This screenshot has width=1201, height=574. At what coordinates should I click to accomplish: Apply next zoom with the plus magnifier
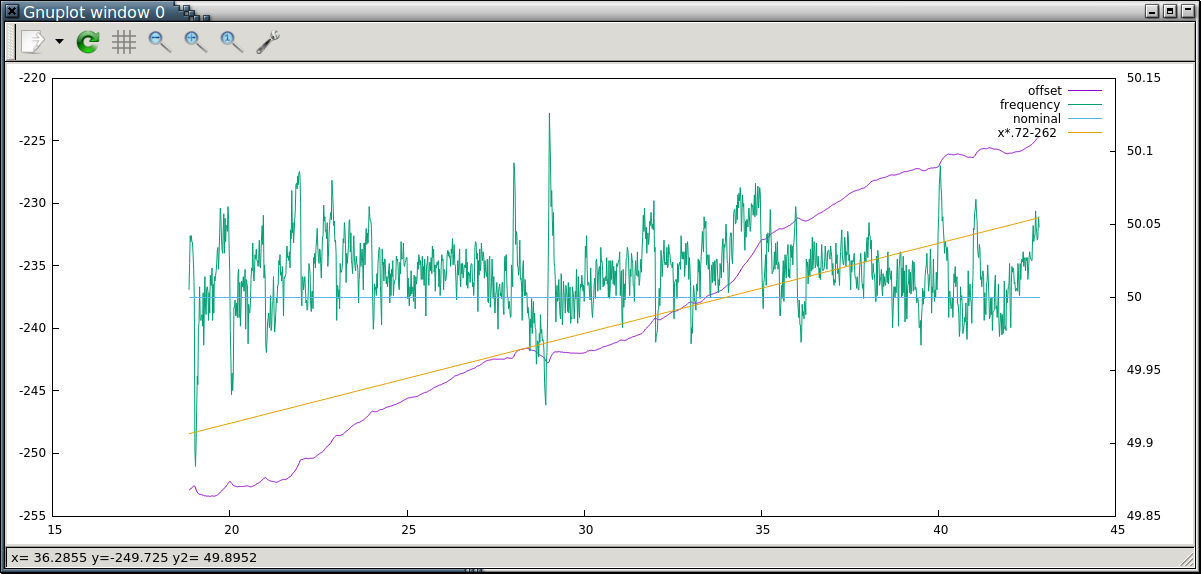click(x=196, y=42)
